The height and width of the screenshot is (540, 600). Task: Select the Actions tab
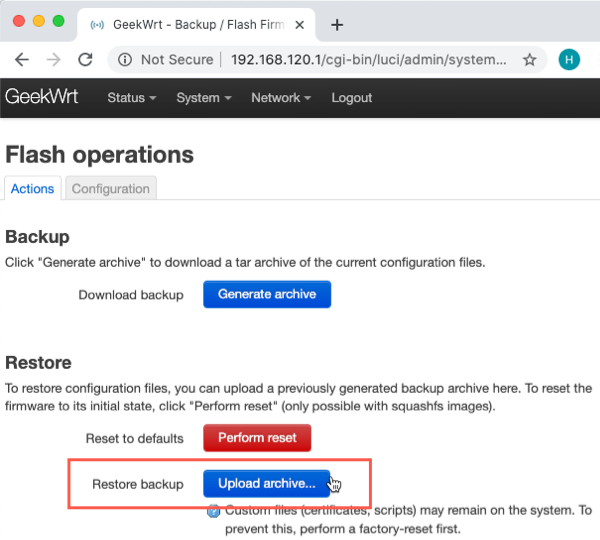coord(33,189)
